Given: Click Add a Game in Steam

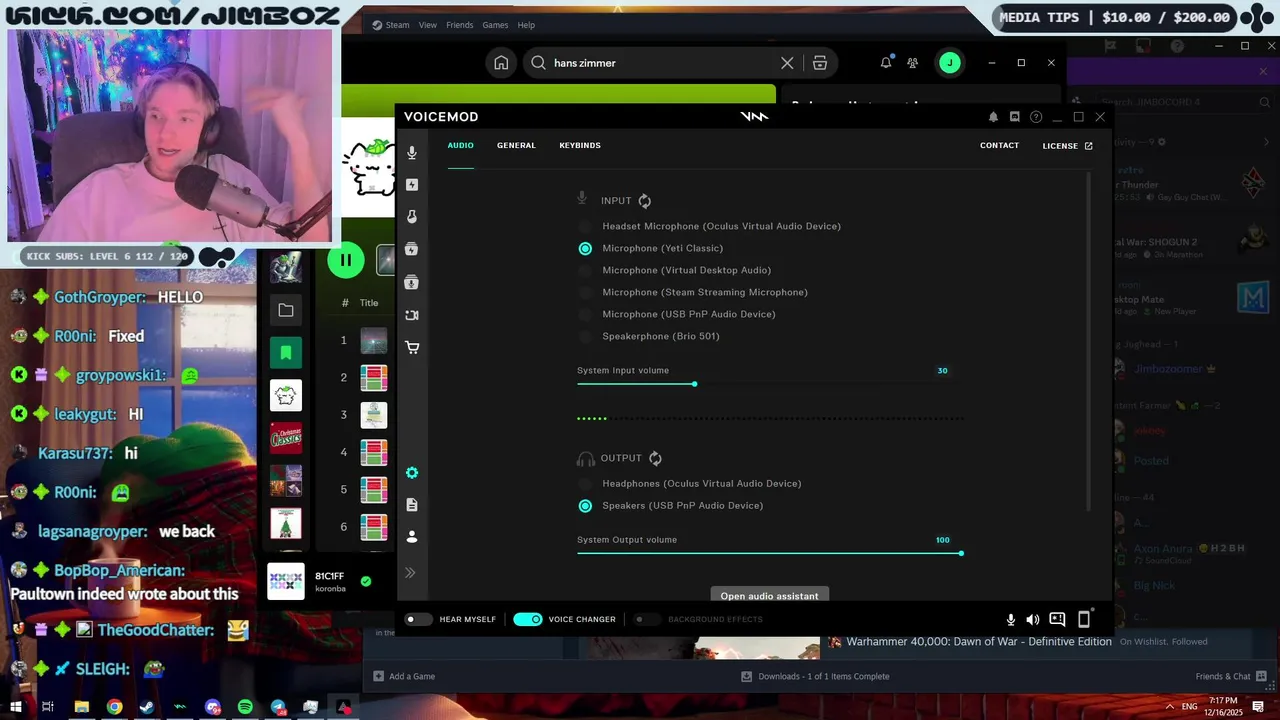Looking at the screenshot, I should point(404,676).
